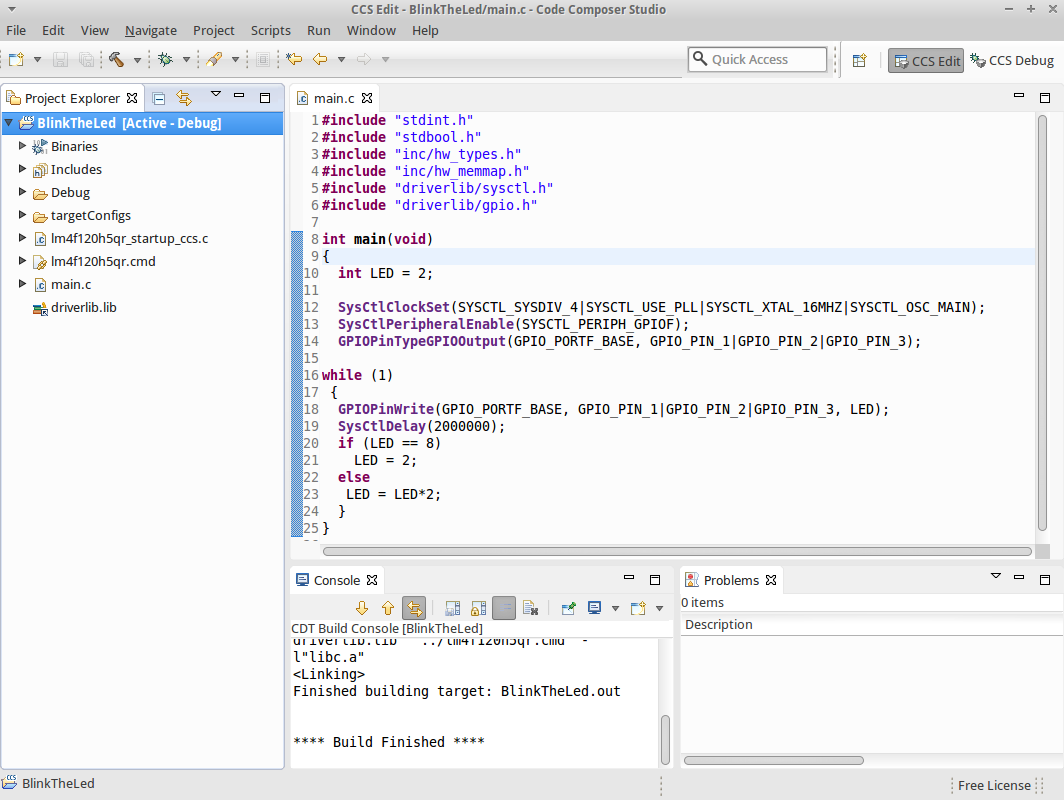Click the Description column header

point(871,624)
